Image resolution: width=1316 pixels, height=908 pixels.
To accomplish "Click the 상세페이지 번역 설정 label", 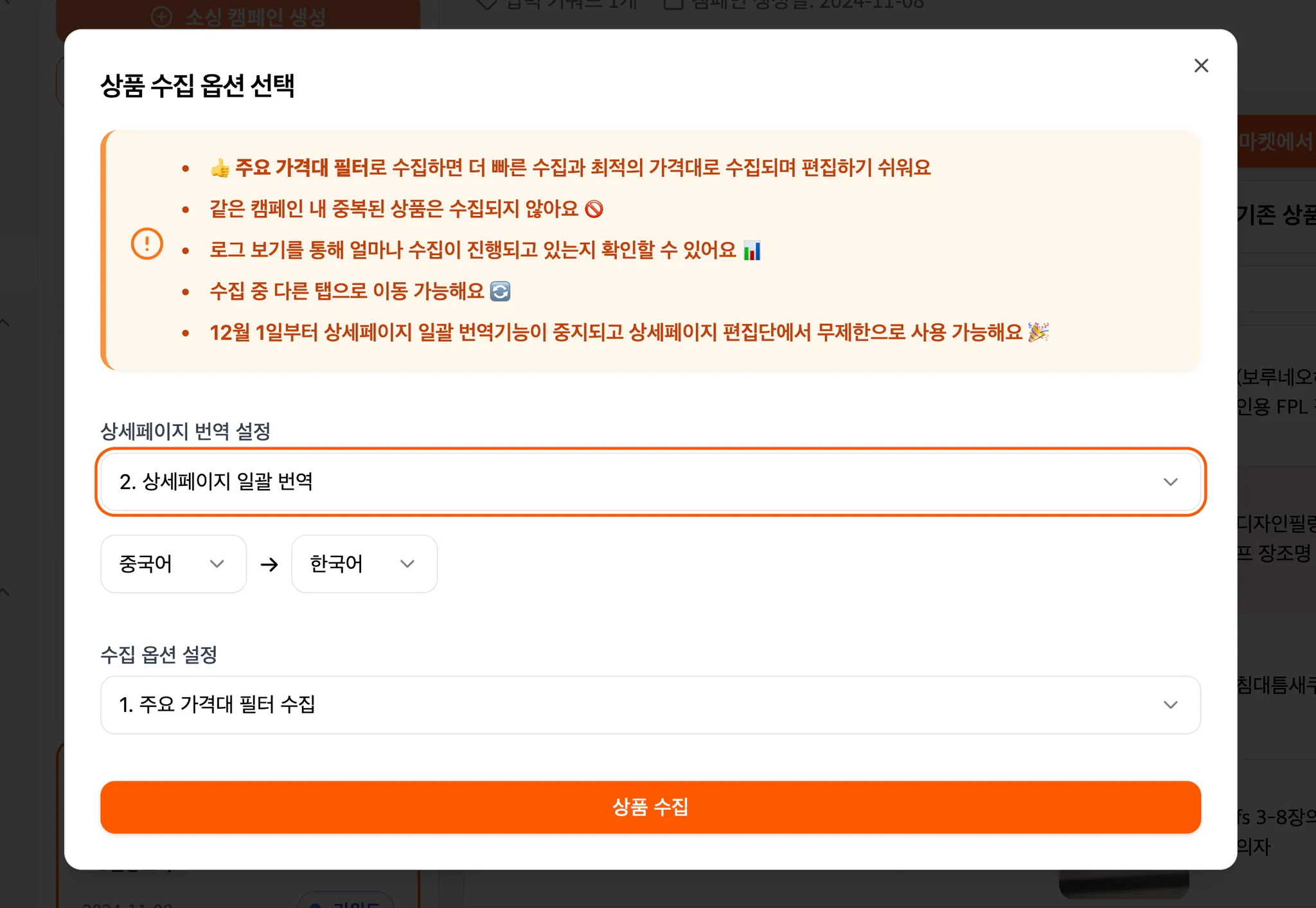I will coord(185,431).
